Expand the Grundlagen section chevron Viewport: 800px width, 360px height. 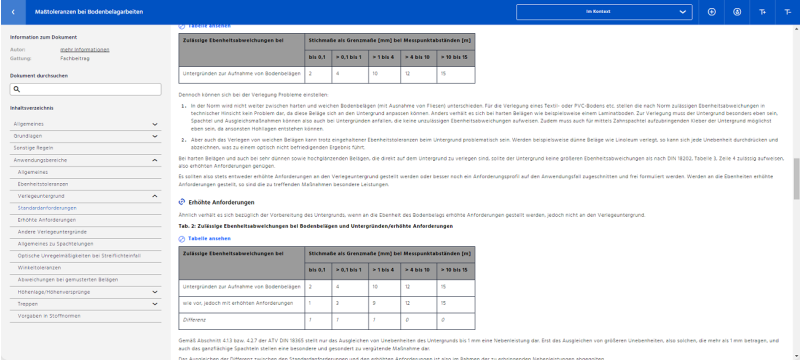pos(155,136)
